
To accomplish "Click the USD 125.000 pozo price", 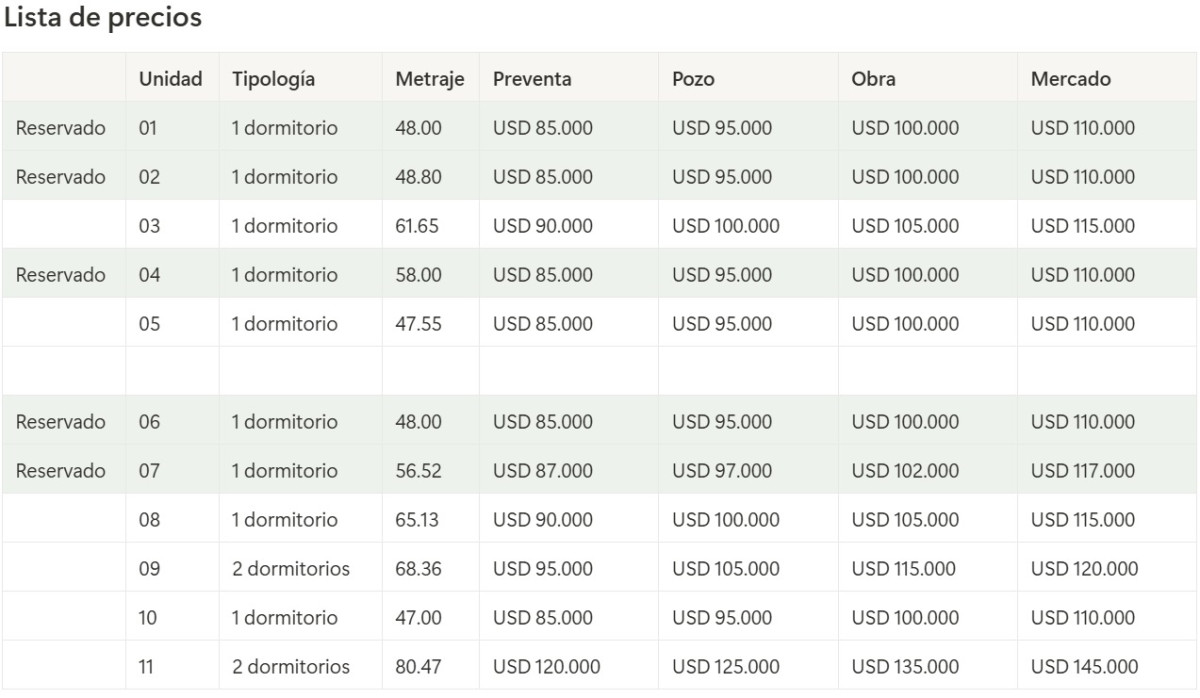I will pyautogui.click(x=725, y=667).
